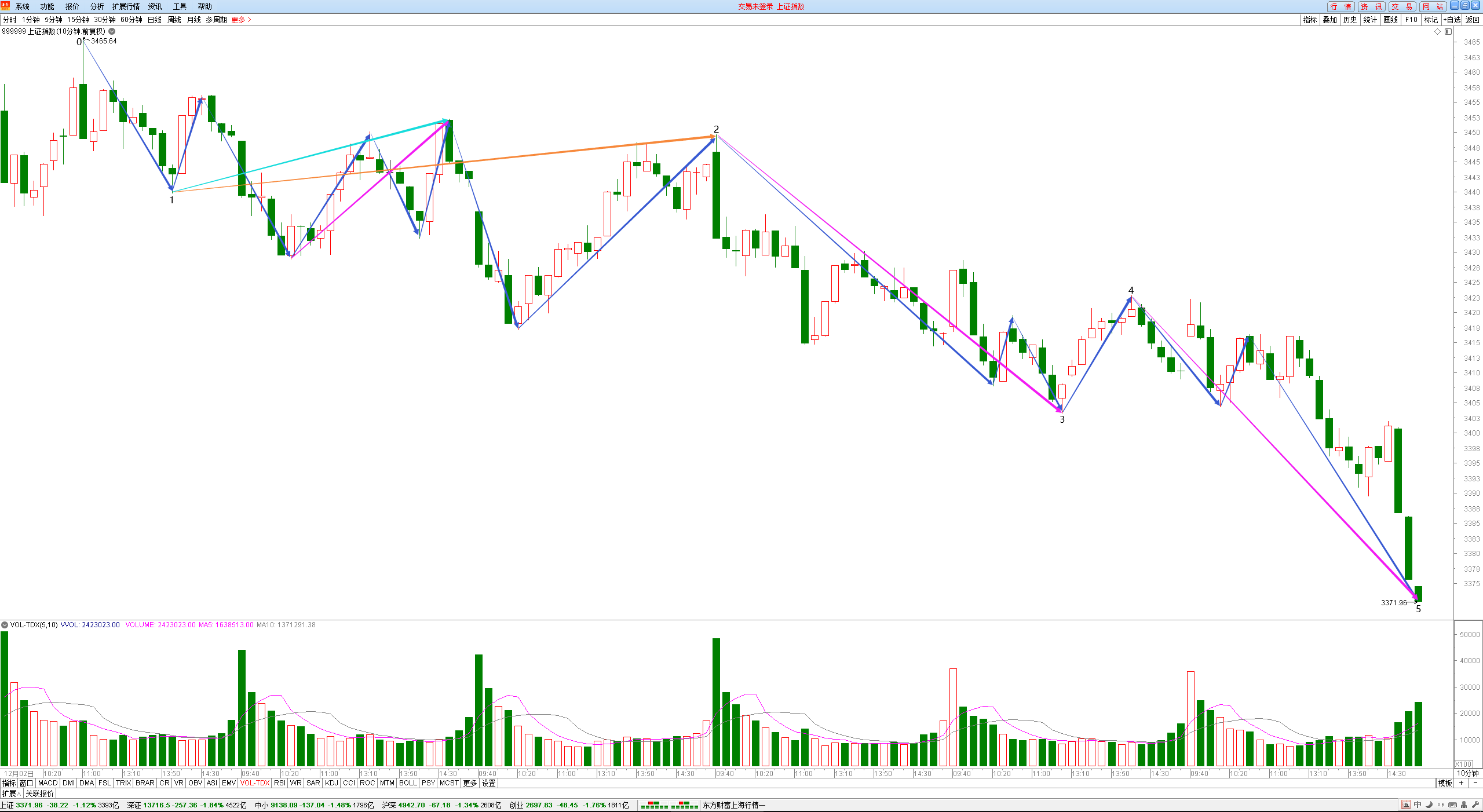This screenshot has width=1483, height=812.
Task: Click the minus zoom-out button
Action: (x=1475, y=783)
